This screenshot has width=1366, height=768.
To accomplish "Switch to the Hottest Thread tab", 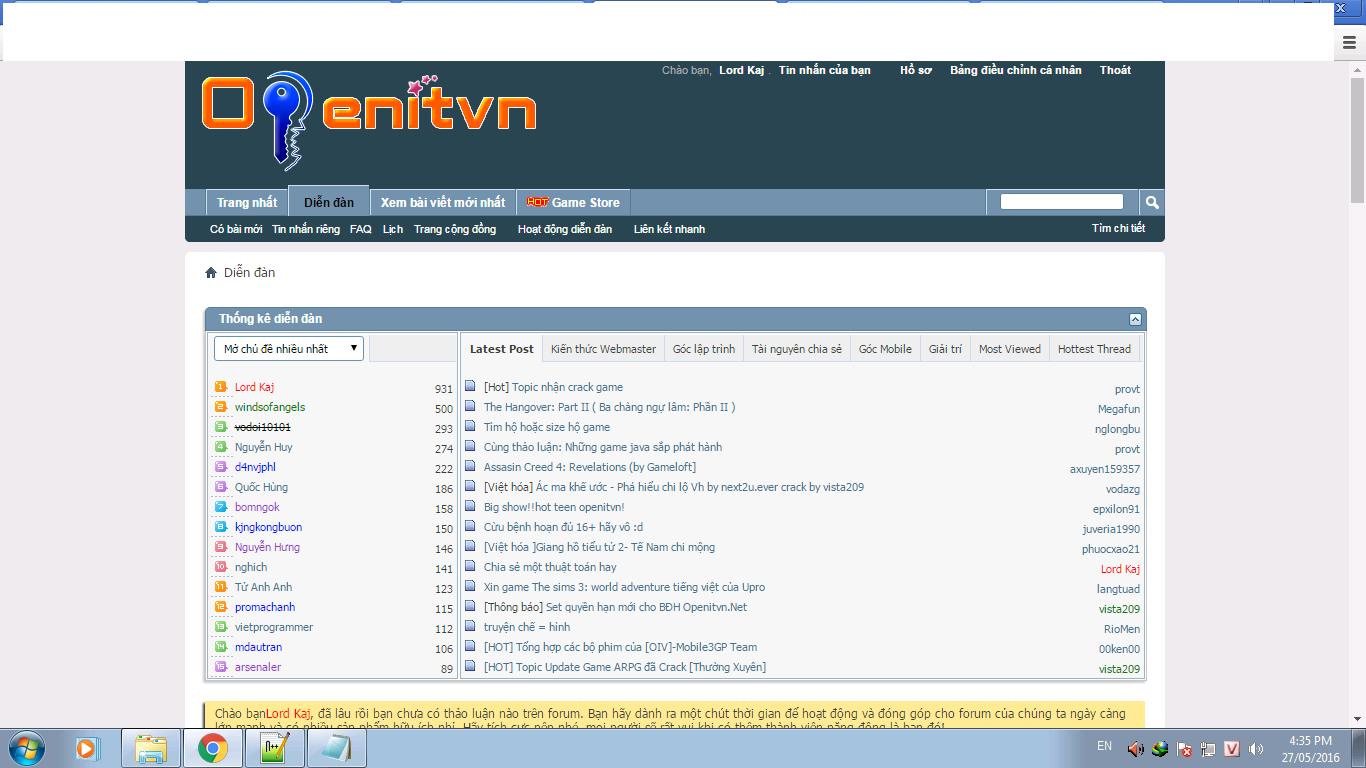I will click(1094, 349).
